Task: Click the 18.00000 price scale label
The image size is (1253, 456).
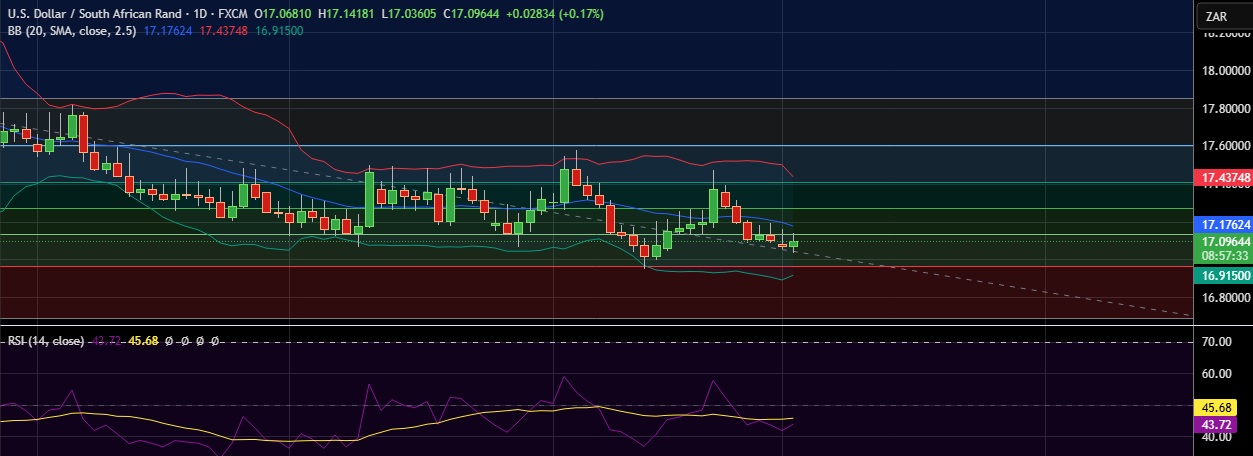Action: (x=1225, y=71)
